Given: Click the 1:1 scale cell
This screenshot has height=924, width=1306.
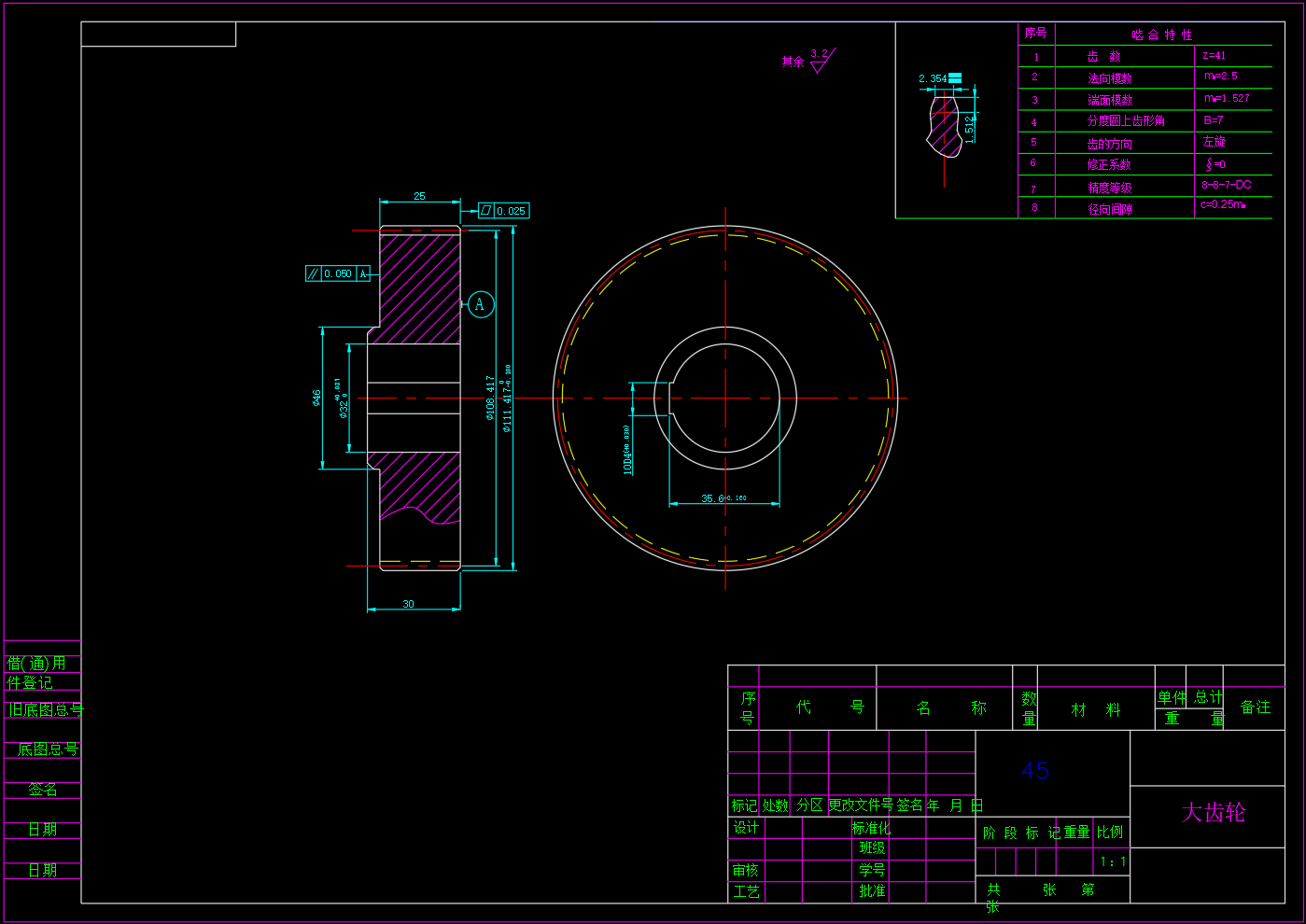Looking at the screenshot, I should [1113, 861].
